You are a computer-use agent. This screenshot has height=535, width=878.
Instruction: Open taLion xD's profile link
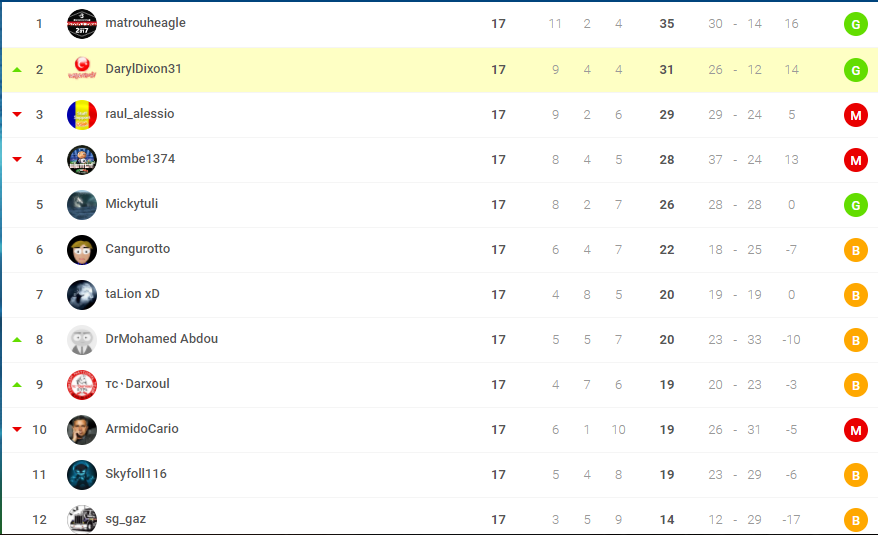click(x=132, y=294)
